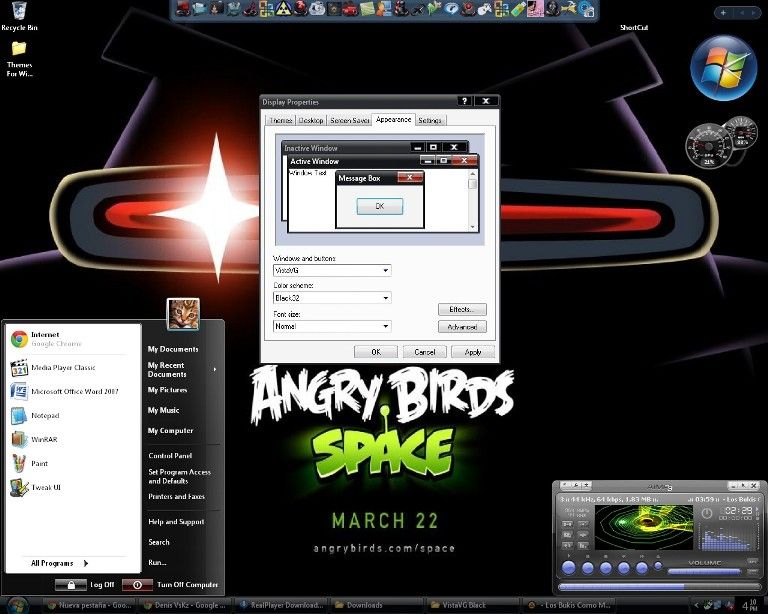
Task: Click the yellow radiation triangle dock icon
Action: coord(283,9)
